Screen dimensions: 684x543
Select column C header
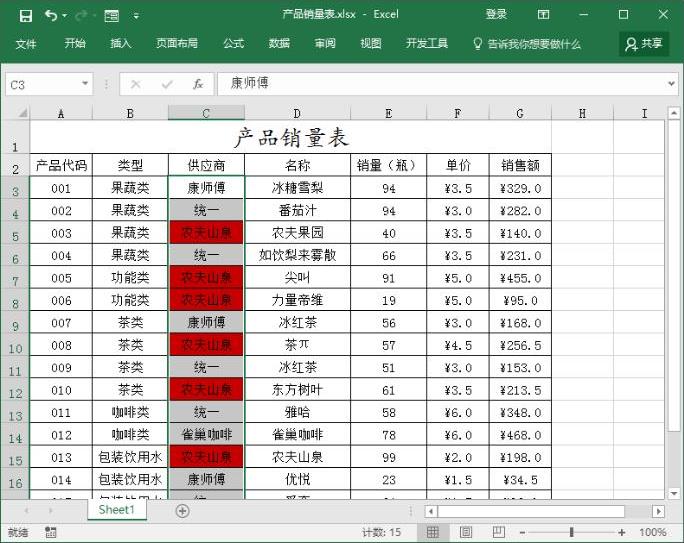[x=206, y=113]
